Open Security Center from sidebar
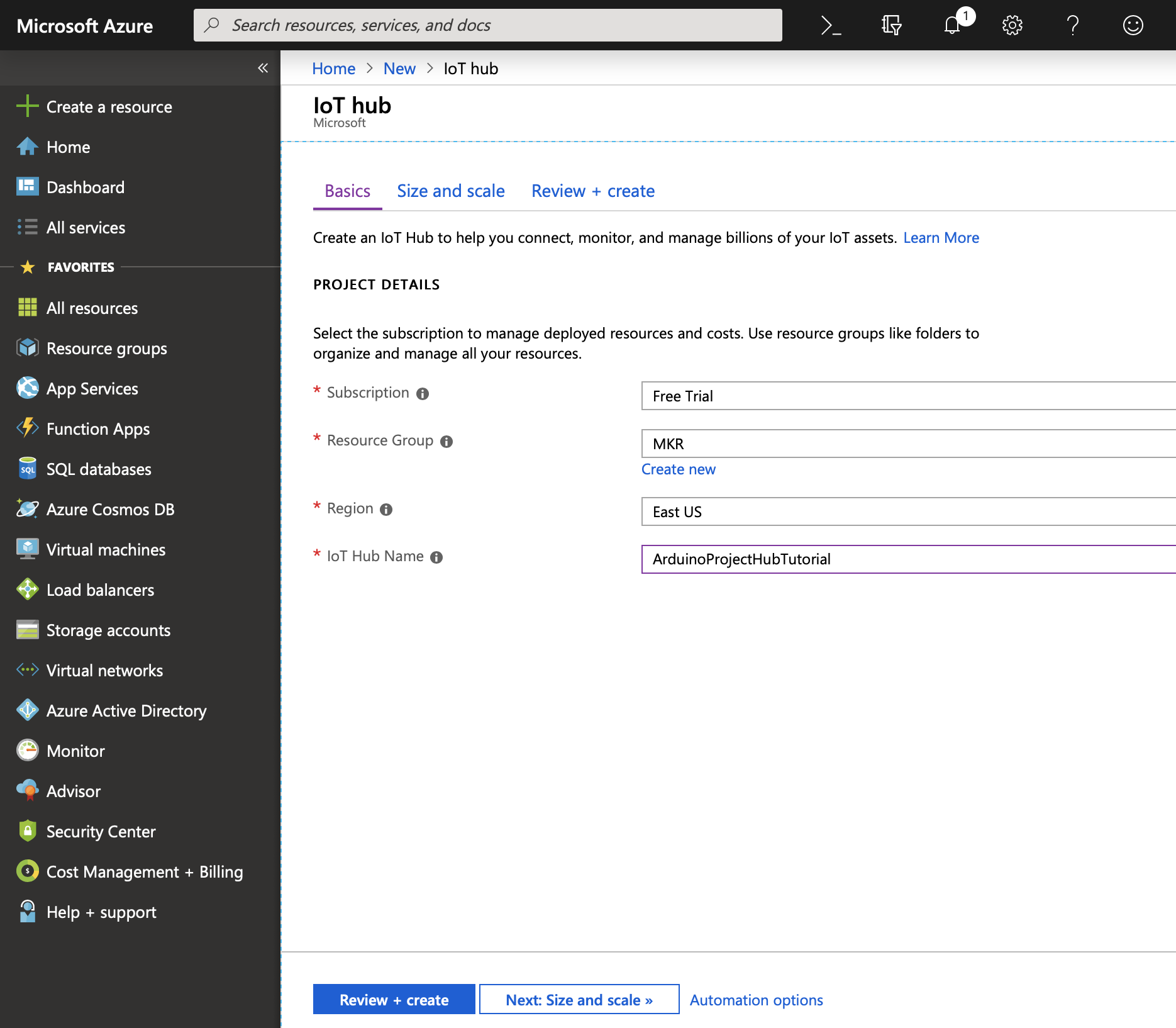Viewport: 1176px width, 1028px height. [x=101, y=831]
